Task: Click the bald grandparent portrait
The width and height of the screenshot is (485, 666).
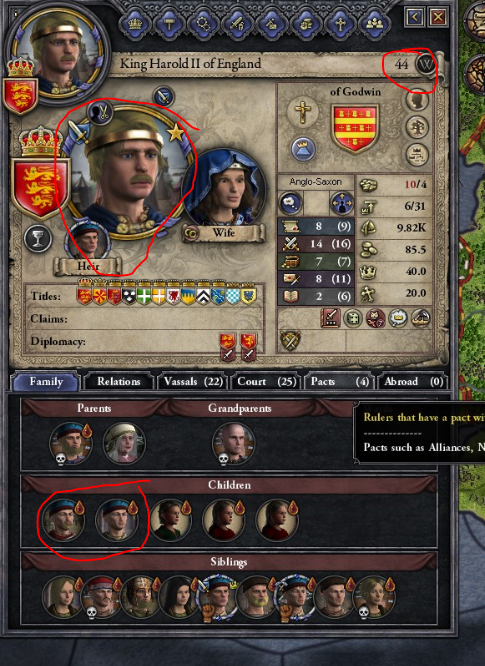Action: click(x=233, y=443)
